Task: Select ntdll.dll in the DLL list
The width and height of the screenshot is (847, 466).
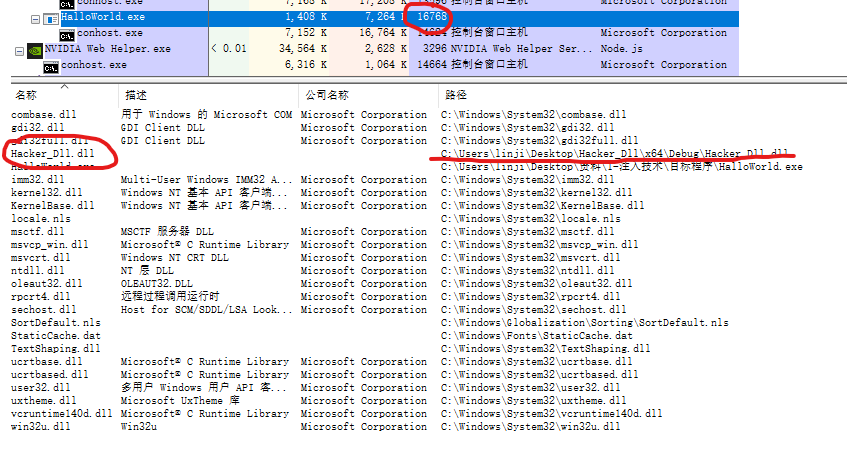Action: pos(38,270)
